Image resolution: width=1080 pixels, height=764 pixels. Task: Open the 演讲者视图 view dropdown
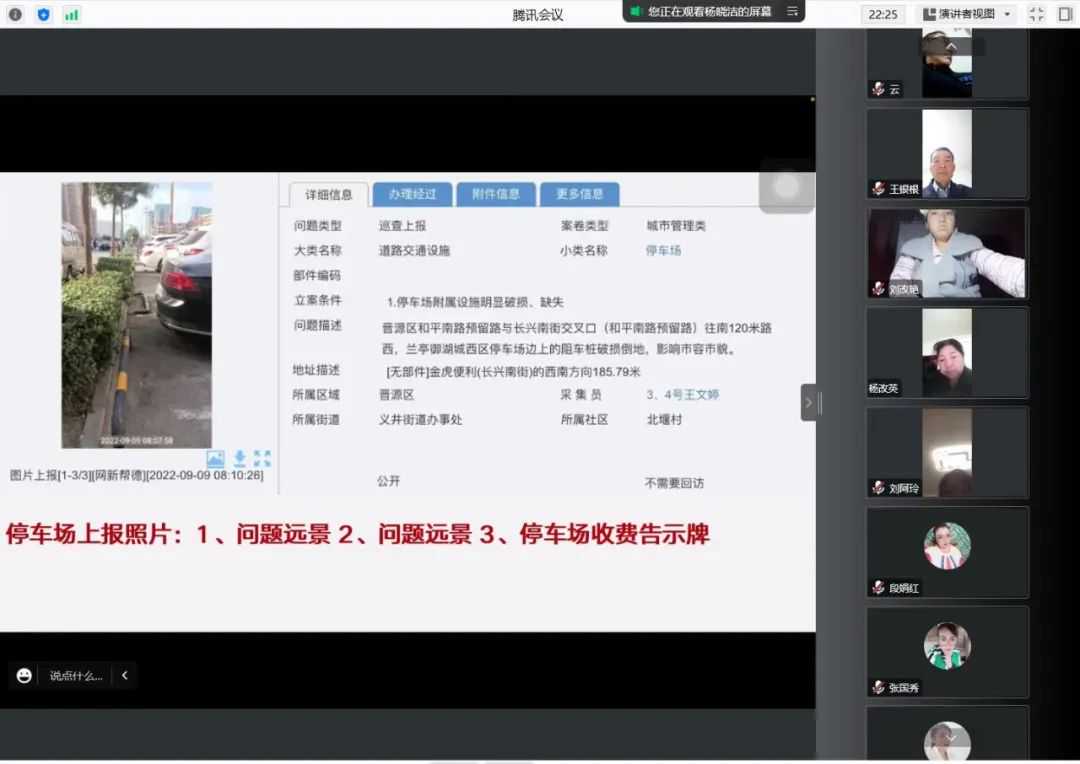pyautogui.click(x=966, y=14)
